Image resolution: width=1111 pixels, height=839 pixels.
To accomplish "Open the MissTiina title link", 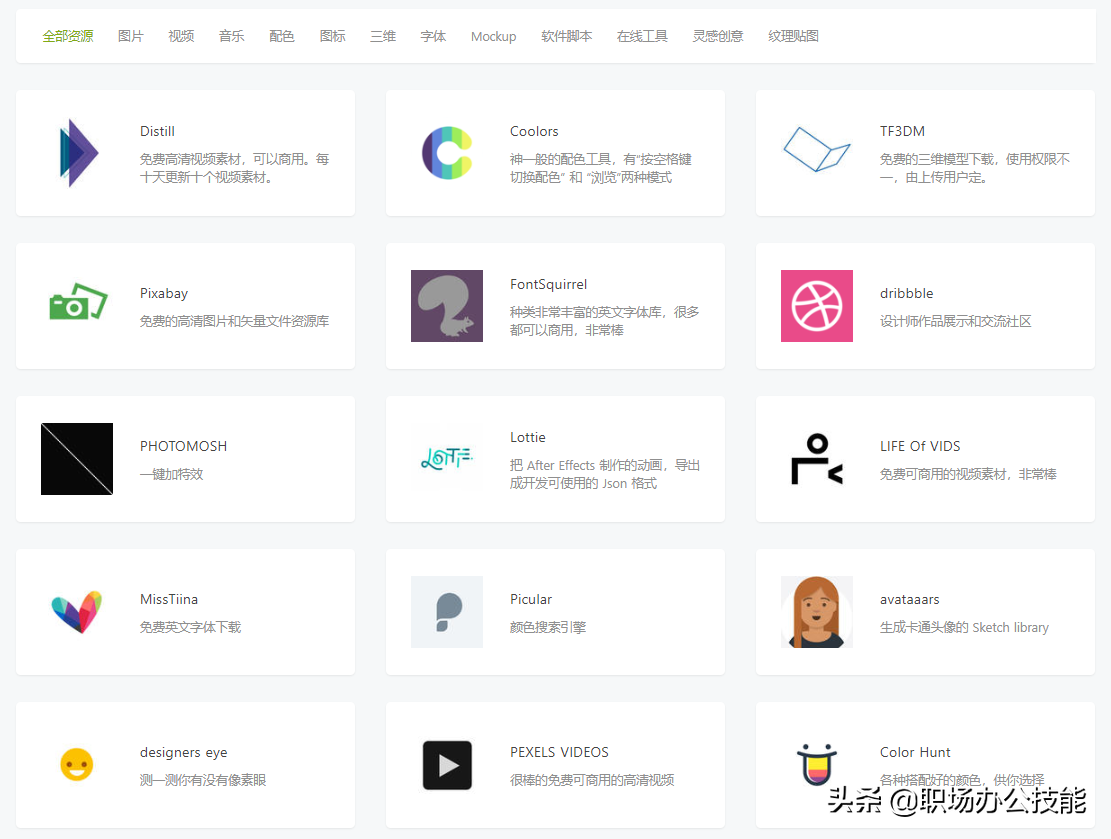I will [169, 599].
